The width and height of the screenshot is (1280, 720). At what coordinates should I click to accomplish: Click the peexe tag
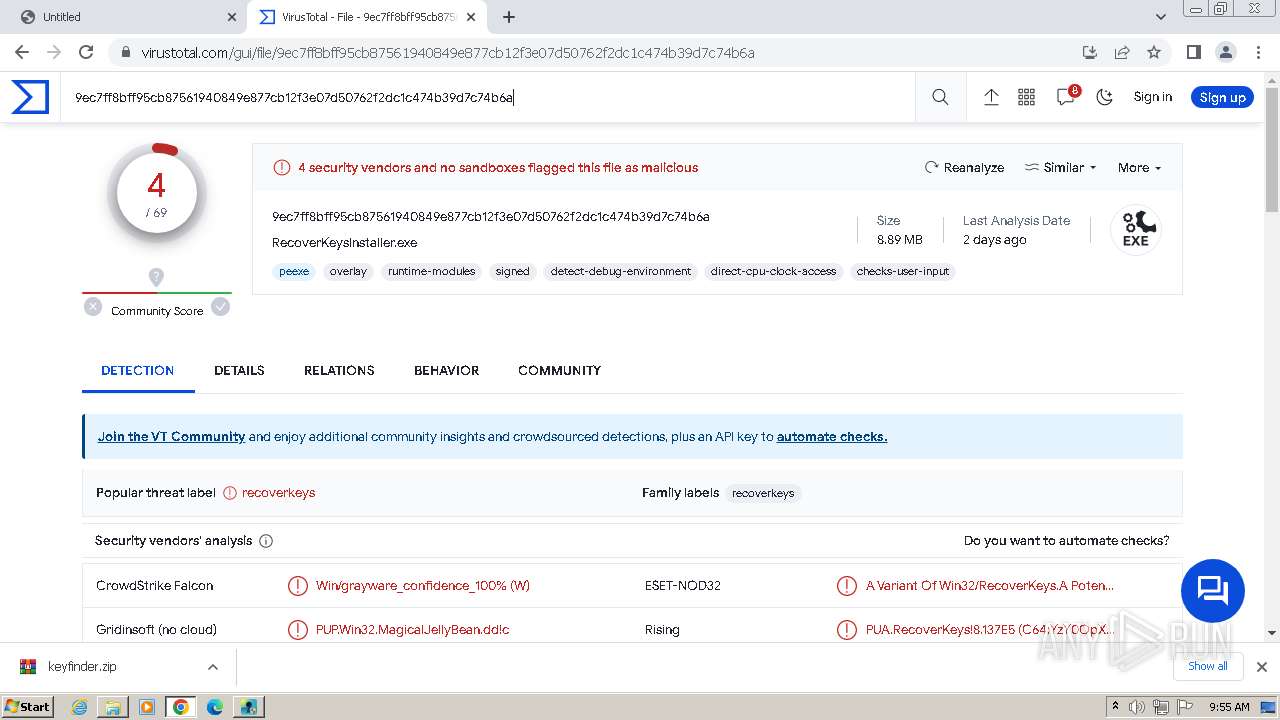coord(294,271)
